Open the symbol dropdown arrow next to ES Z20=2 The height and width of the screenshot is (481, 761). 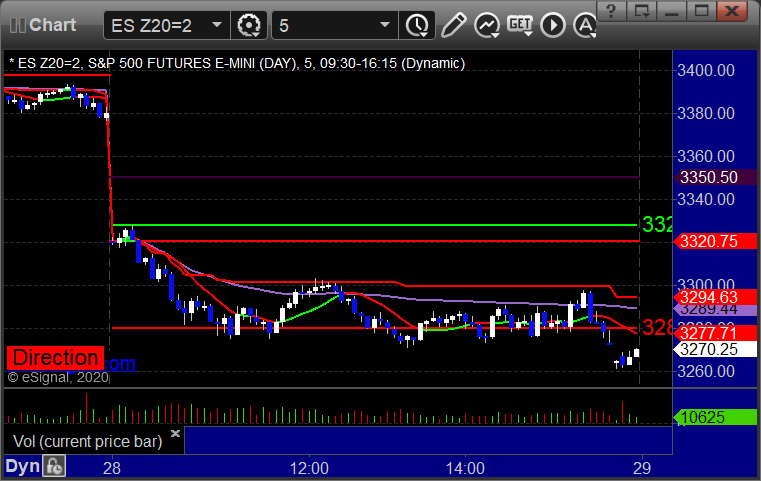(217, 25)
